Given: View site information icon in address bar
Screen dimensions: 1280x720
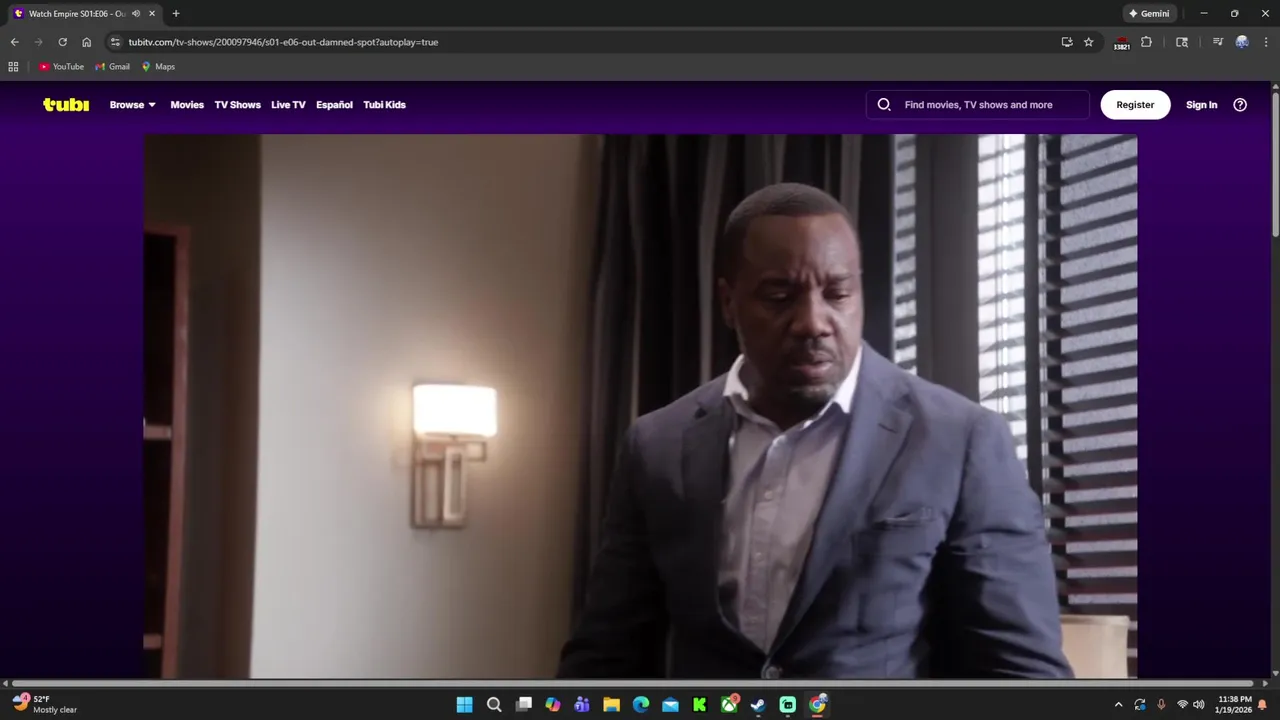Looking at the screenshot, I should pos(115,42).
